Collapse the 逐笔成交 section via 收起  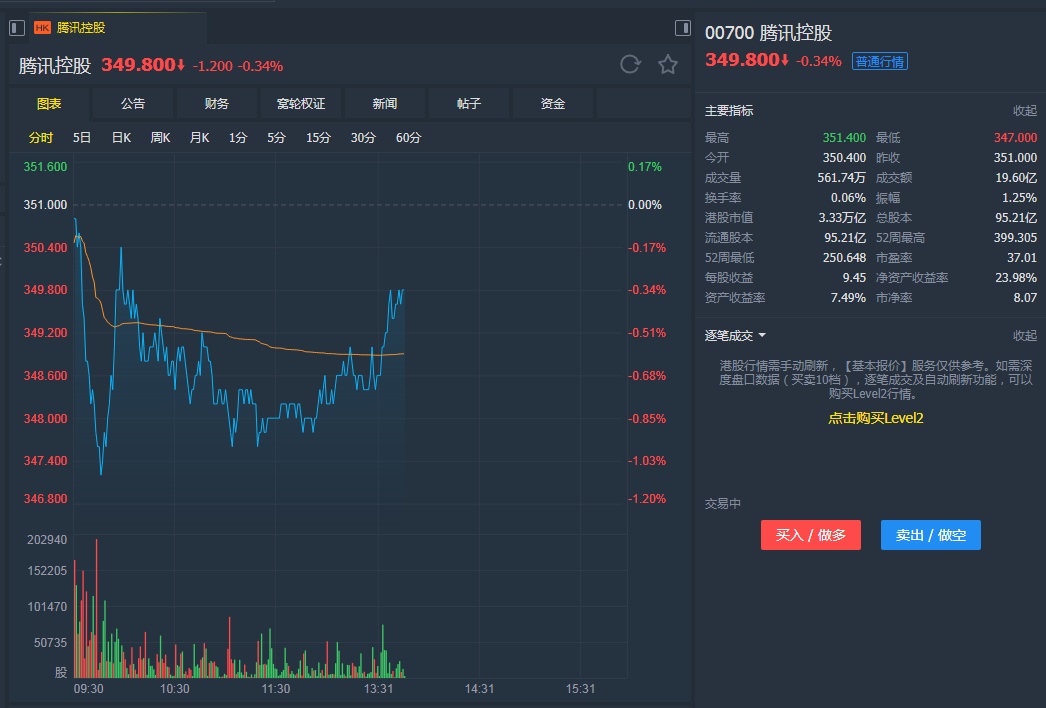1025,336
